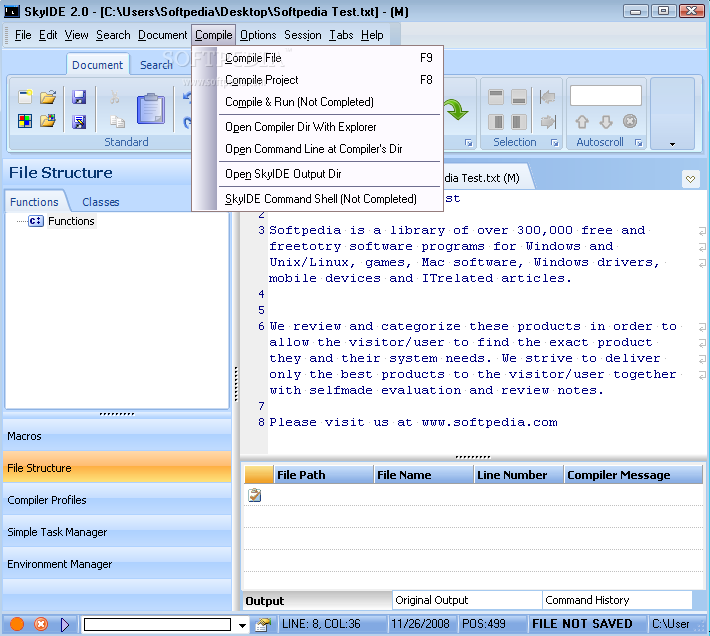Viewport: 710px width, 636px height.
Task: Open the Document menu in menu bar
Action: tap(163, 35)
